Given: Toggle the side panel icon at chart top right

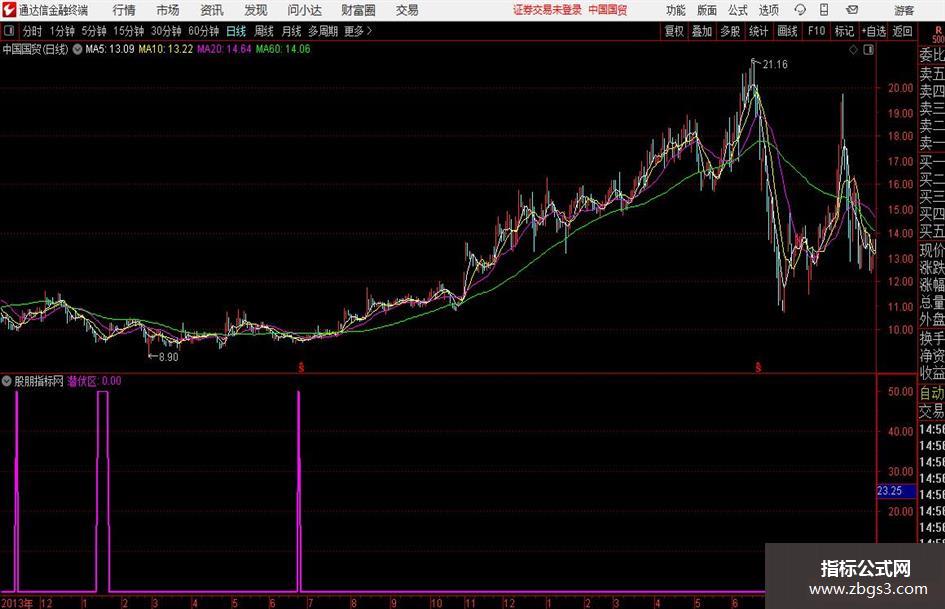Looking at the screenshot, I should tap(868, 50).
